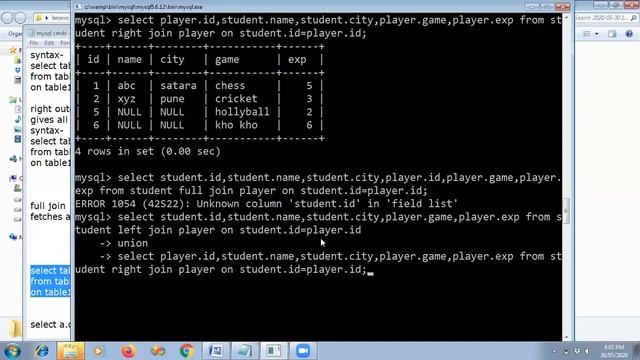Click the volume icon in system tray

click(x=587, y=351)
